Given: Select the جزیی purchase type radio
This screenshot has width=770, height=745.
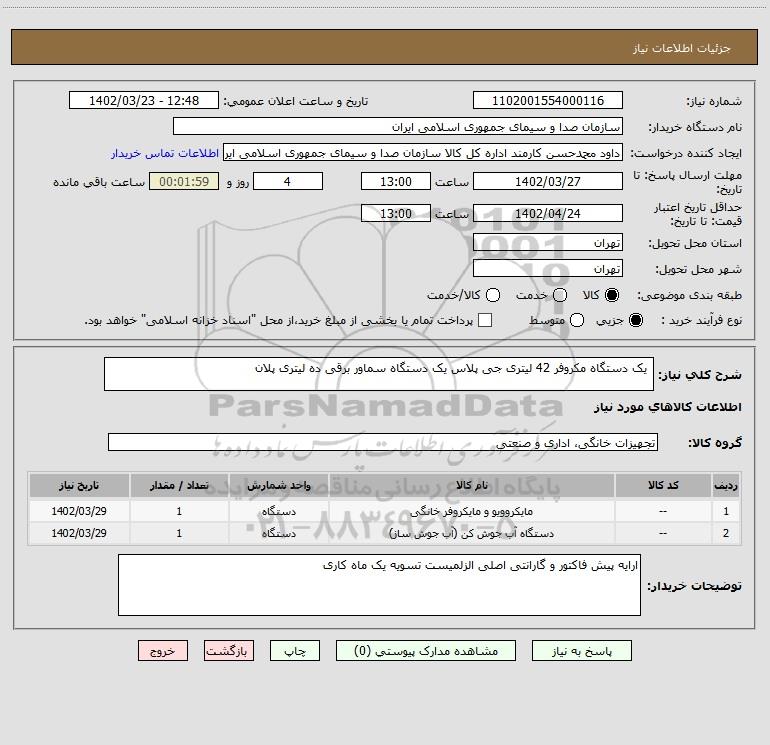Looking at the screenshot, I should 636,320.
